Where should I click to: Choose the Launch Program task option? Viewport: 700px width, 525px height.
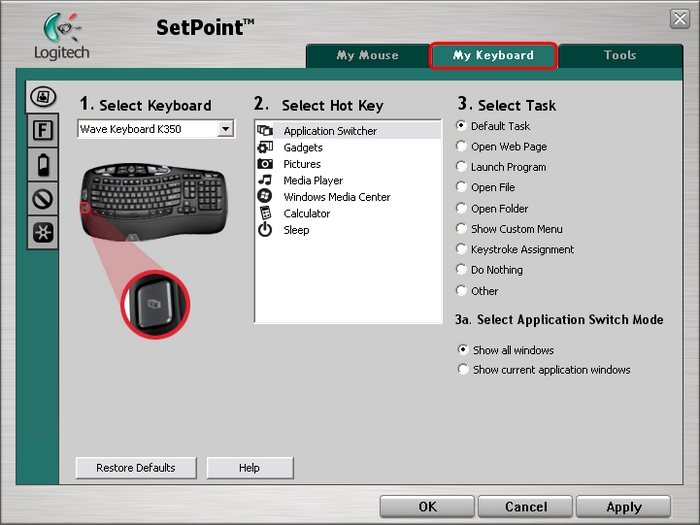pos(461,167)
